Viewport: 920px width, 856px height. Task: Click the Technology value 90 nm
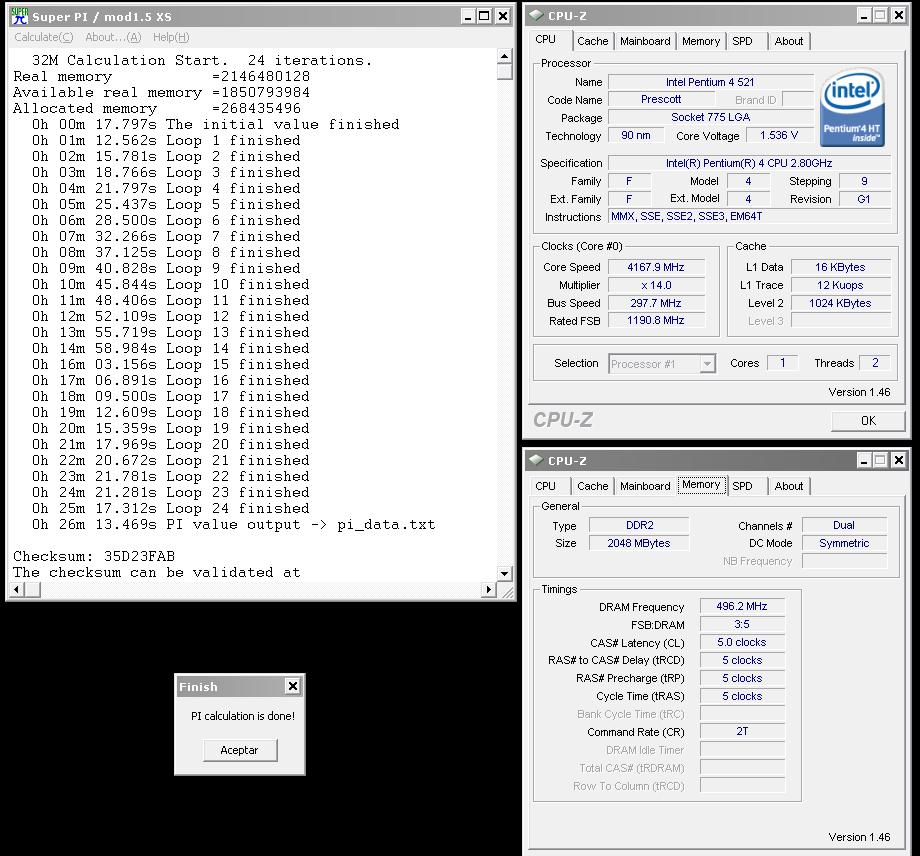[636, 136]
